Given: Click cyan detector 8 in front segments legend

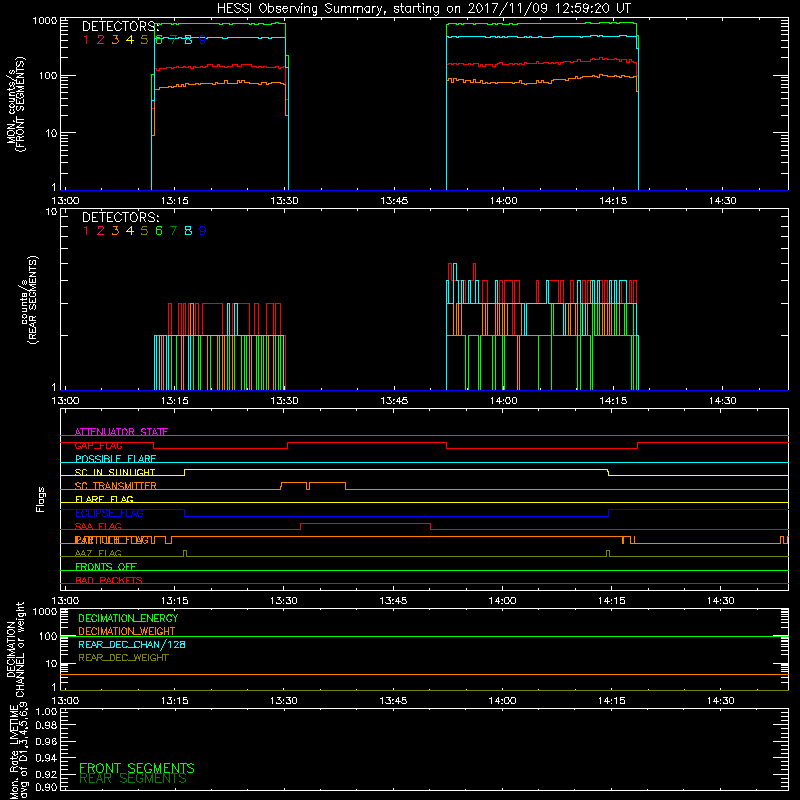Looking at the screenshot, I should [x=188, y=40].
